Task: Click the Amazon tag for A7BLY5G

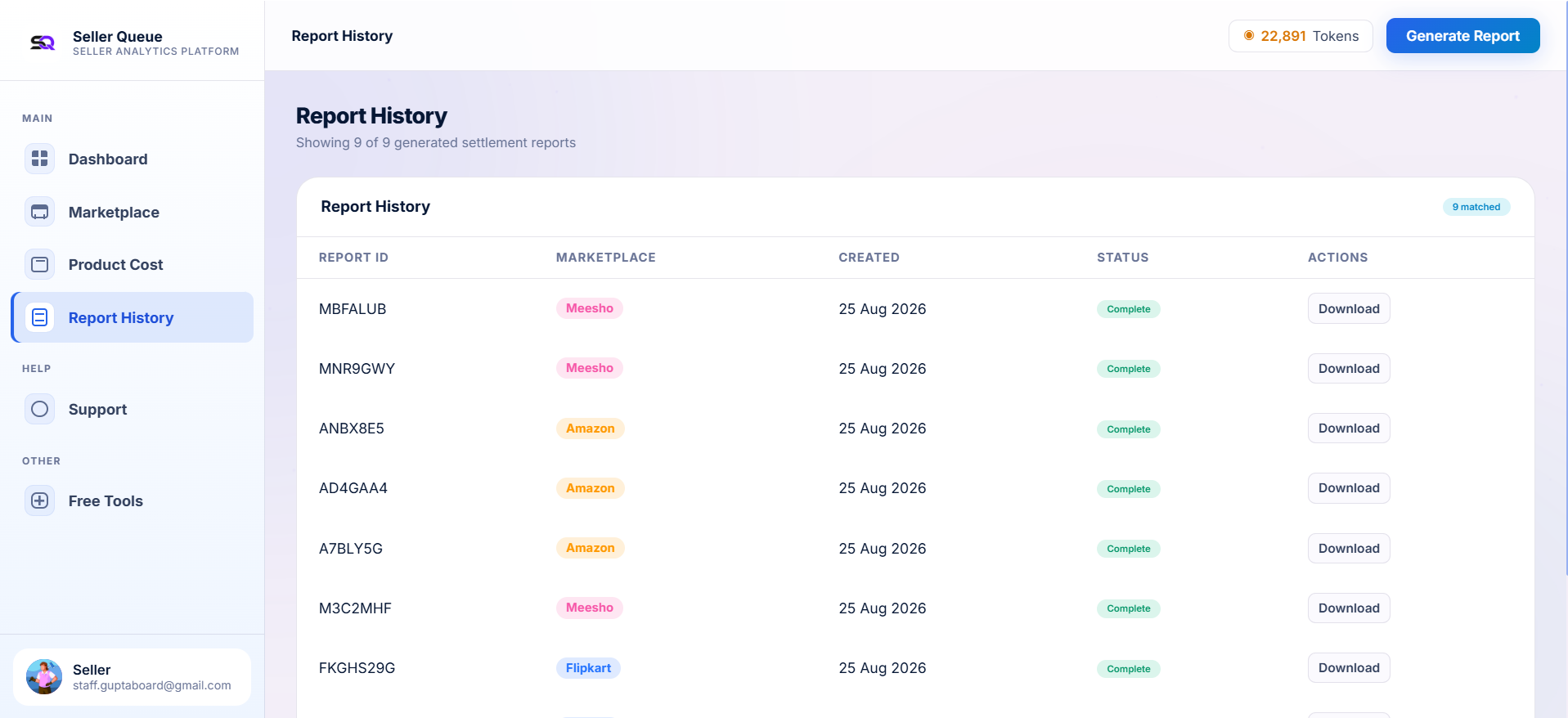Action: [x=591, y=548]
